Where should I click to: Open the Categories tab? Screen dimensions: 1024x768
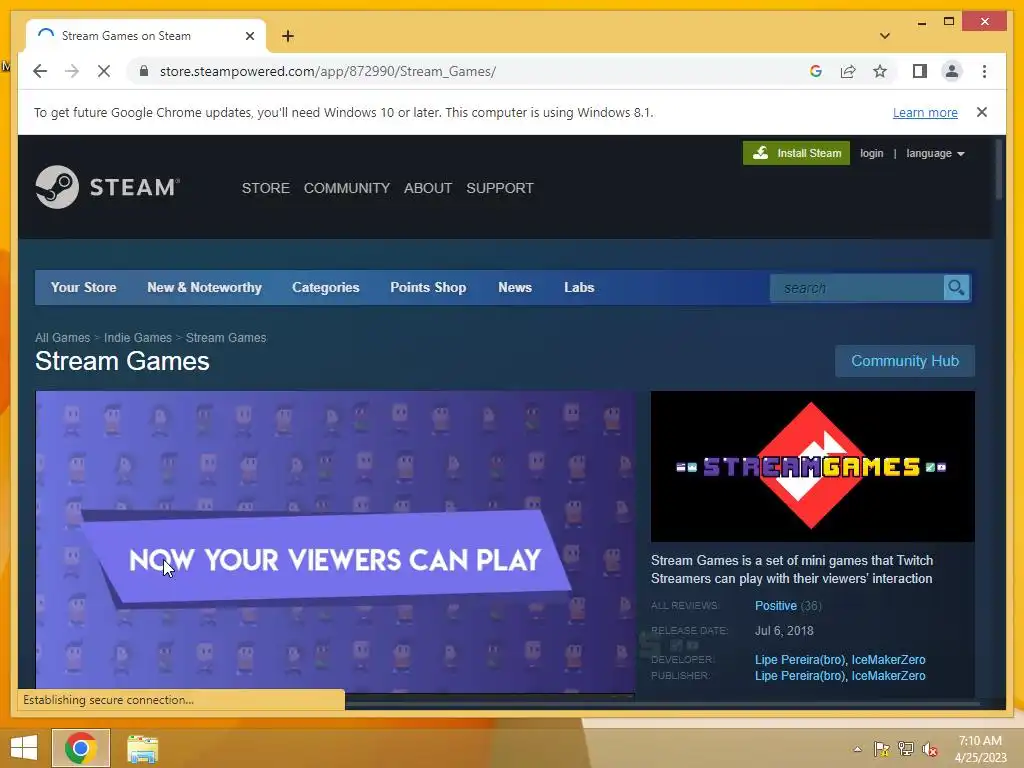tap(325, 287)
